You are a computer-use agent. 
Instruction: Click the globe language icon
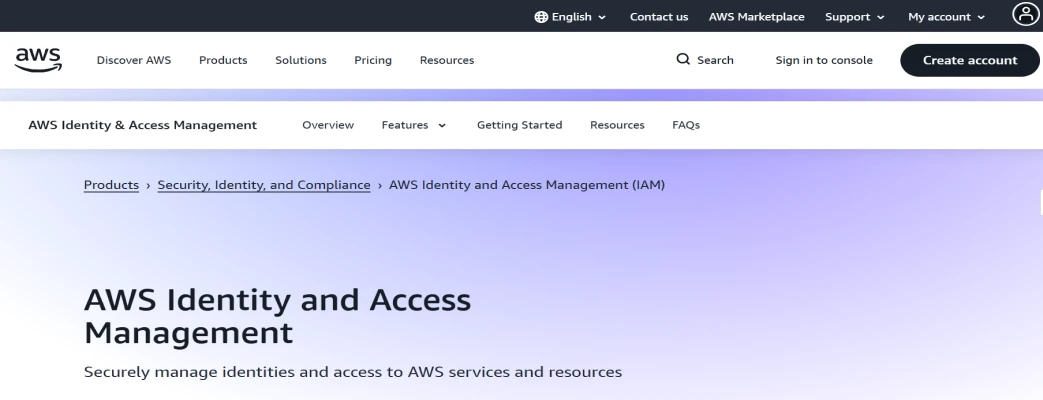[x=541, y=17]
